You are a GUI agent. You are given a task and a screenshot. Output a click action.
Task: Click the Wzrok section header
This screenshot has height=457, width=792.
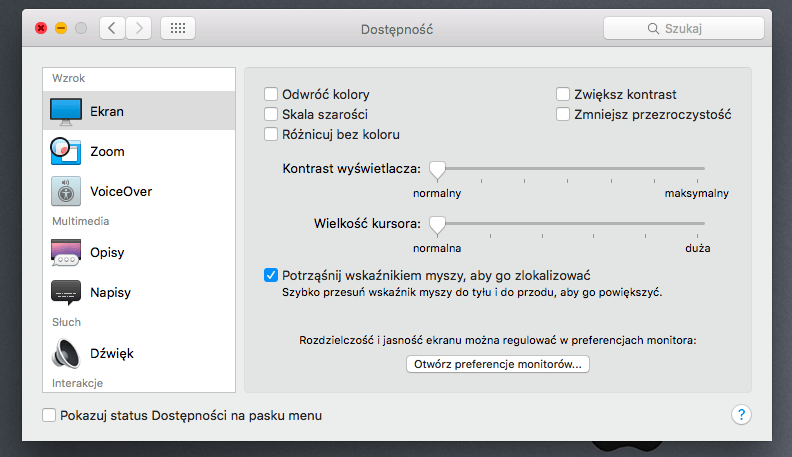pyautogui.click(x=68, y=78)
